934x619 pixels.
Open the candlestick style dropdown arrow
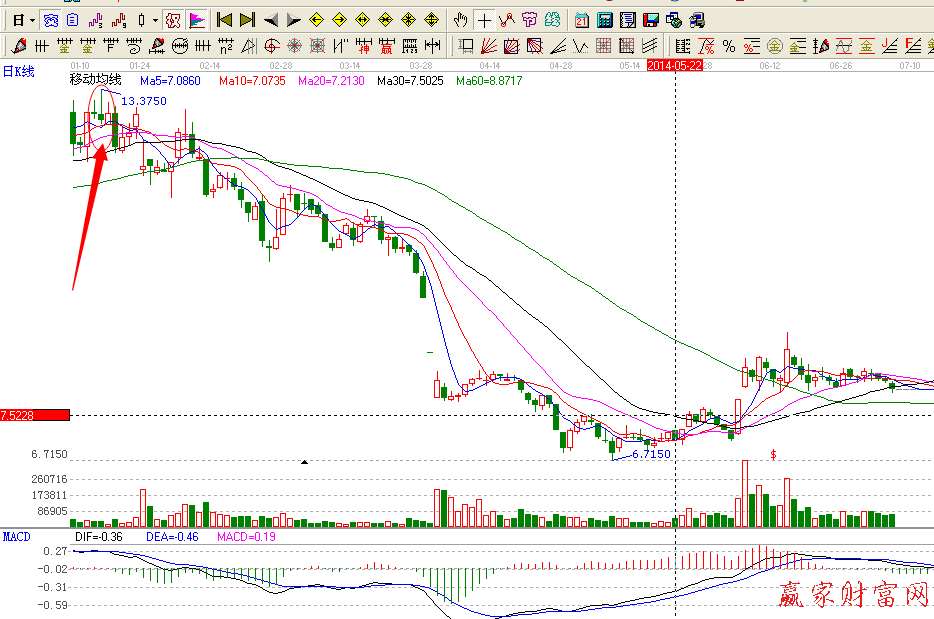point(155,19)
